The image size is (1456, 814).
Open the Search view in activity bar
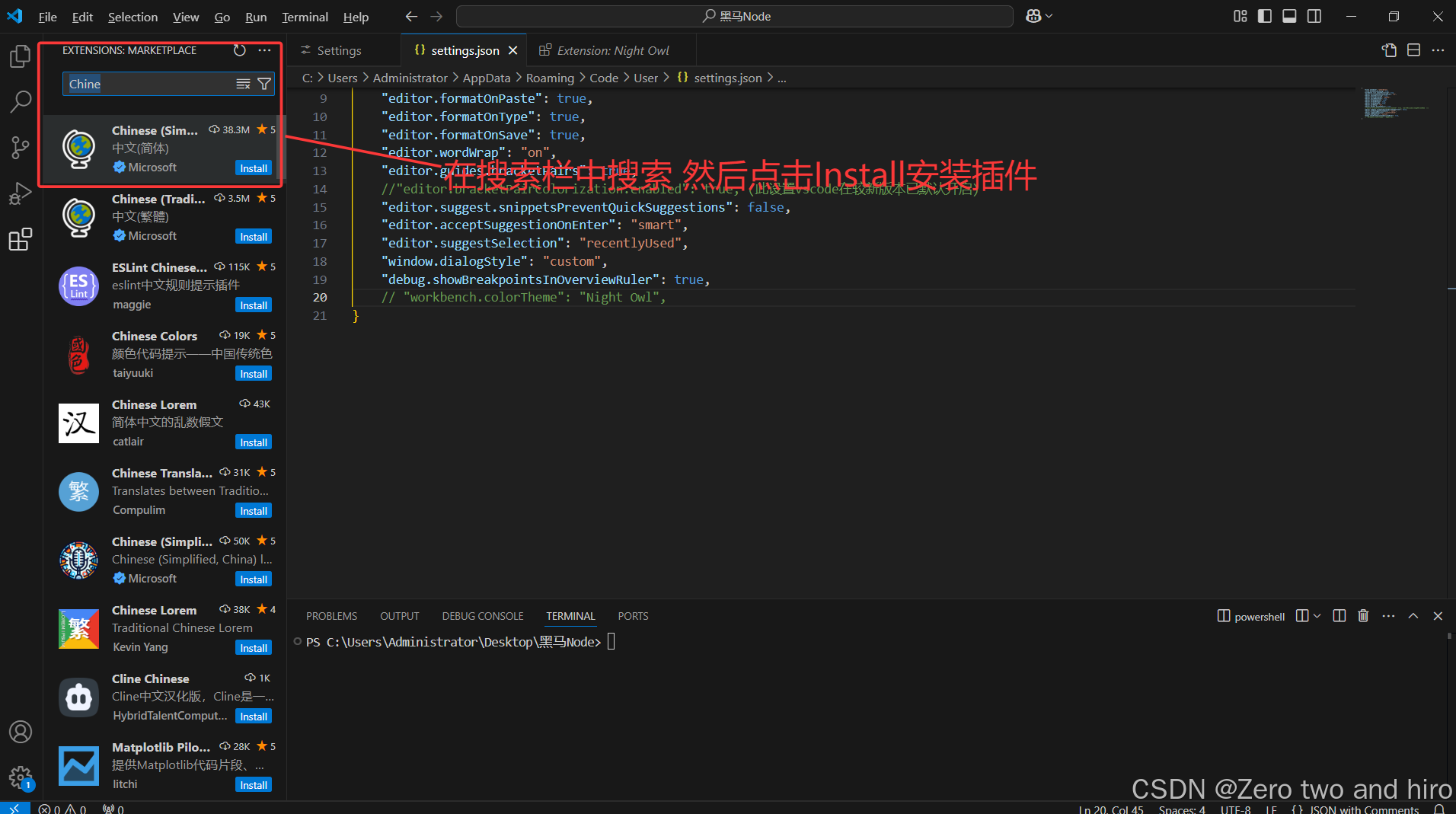pos(21,101)
